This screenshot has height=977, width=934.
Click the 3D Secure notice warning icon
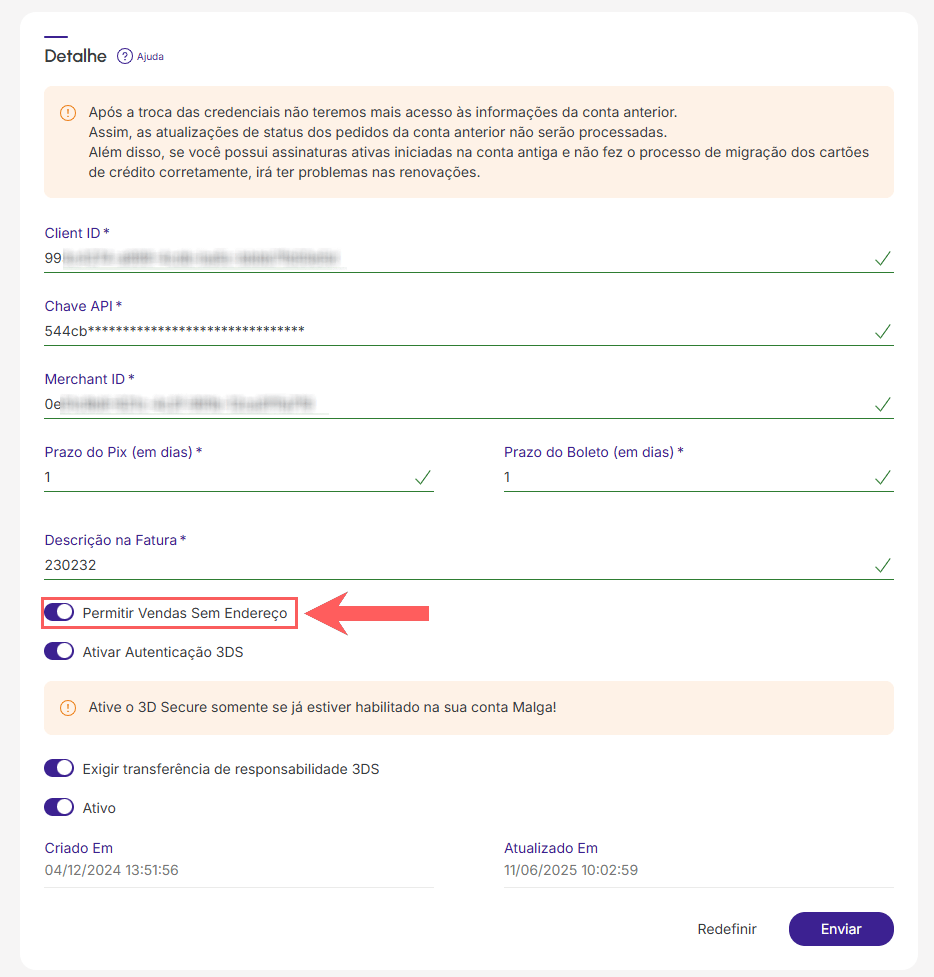pyautogui.click(x=68, y=708)
